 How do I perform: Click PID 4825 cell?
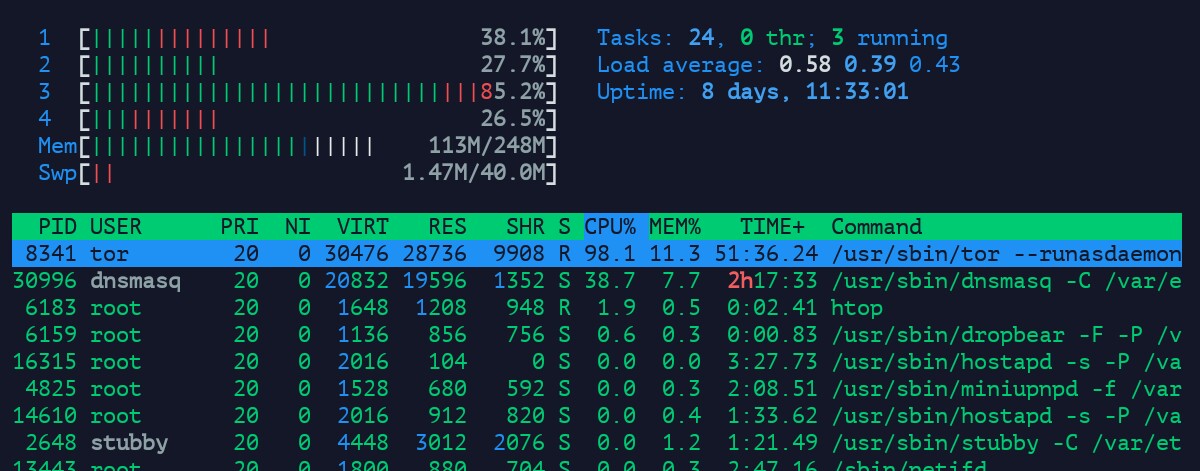(52, 388)
